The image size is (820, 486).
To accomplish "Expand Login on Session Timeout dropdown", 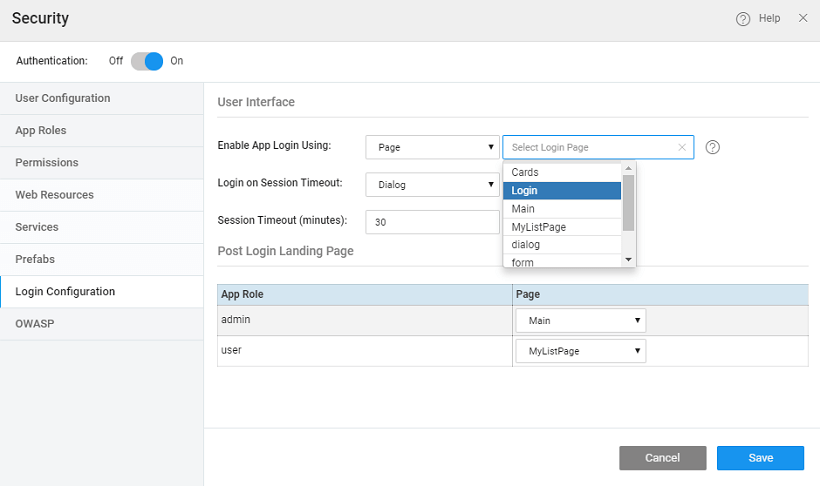I will click(x=432, y=185).
